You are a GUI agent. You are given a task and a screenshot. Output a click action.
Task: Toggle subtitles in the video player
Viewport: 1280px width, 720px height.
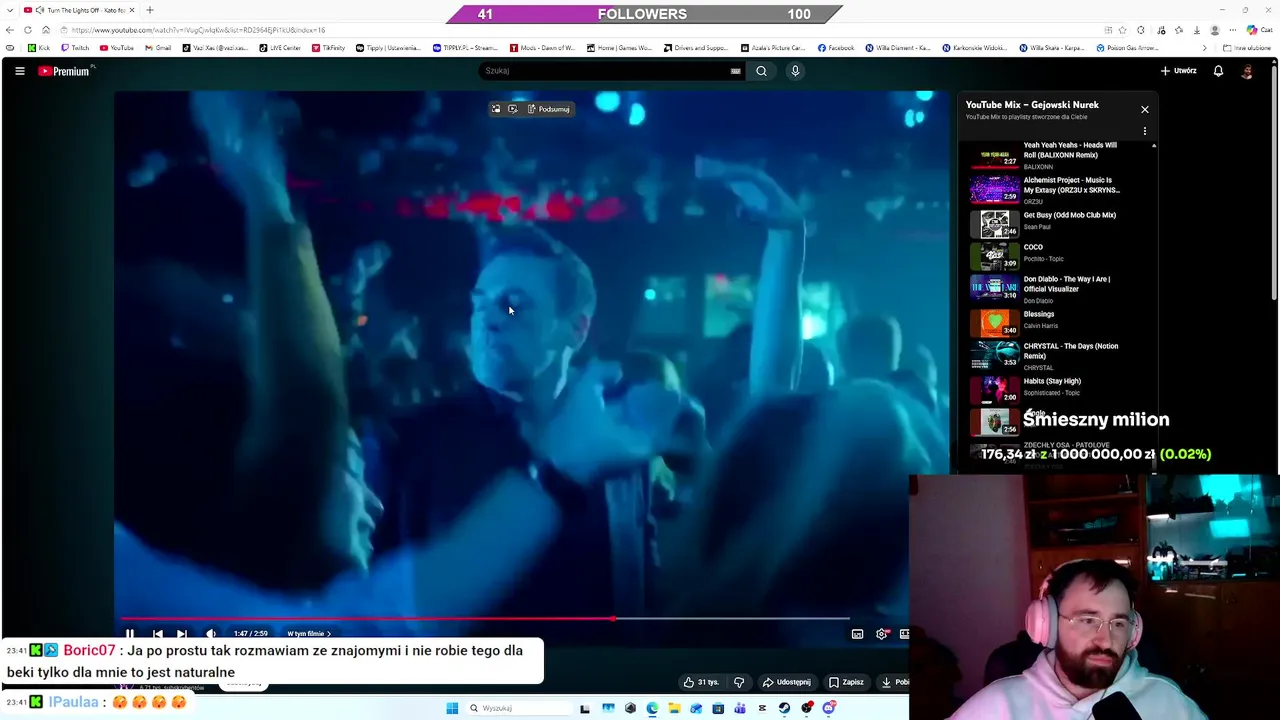point(857,634)
